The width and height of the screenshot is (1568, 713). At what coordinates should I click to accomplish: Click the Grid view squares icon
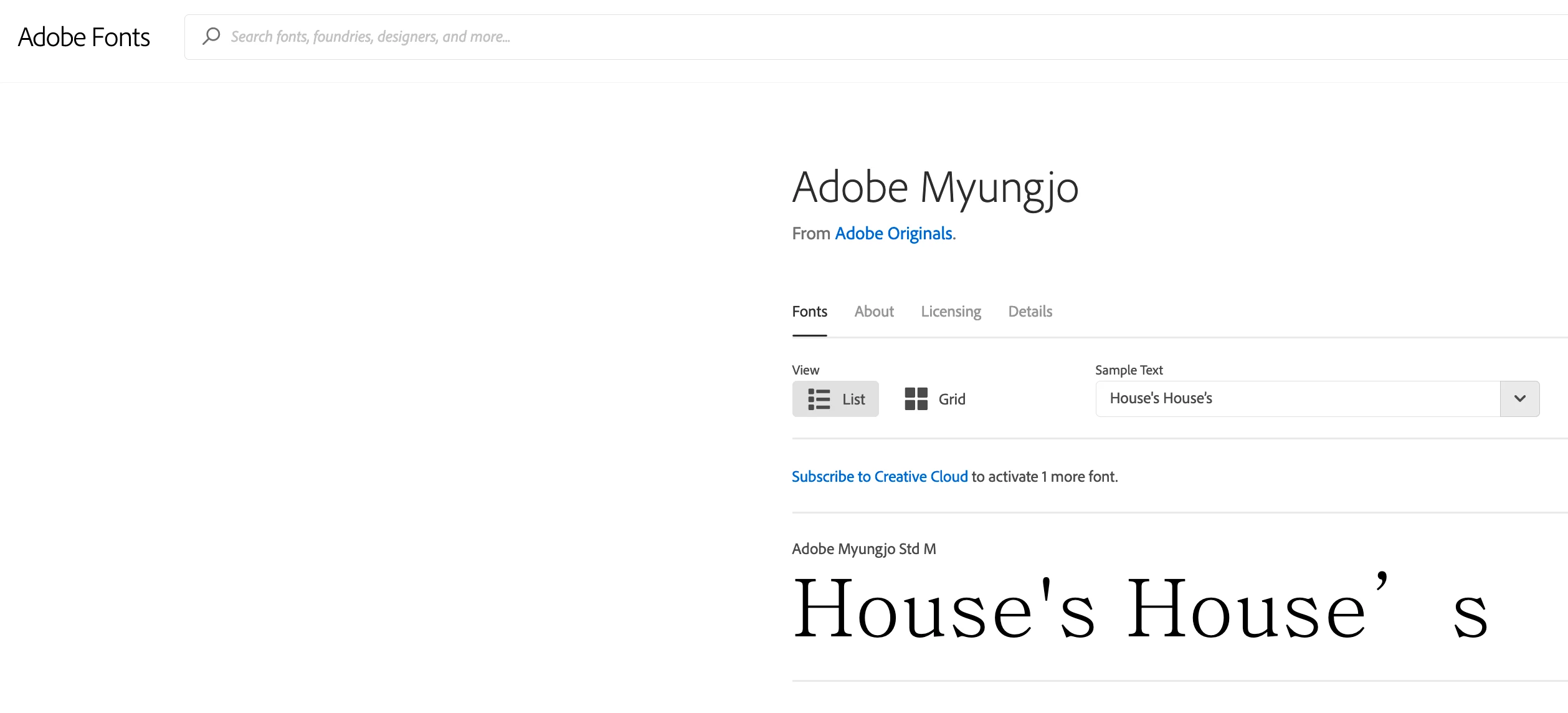point(916,399)
